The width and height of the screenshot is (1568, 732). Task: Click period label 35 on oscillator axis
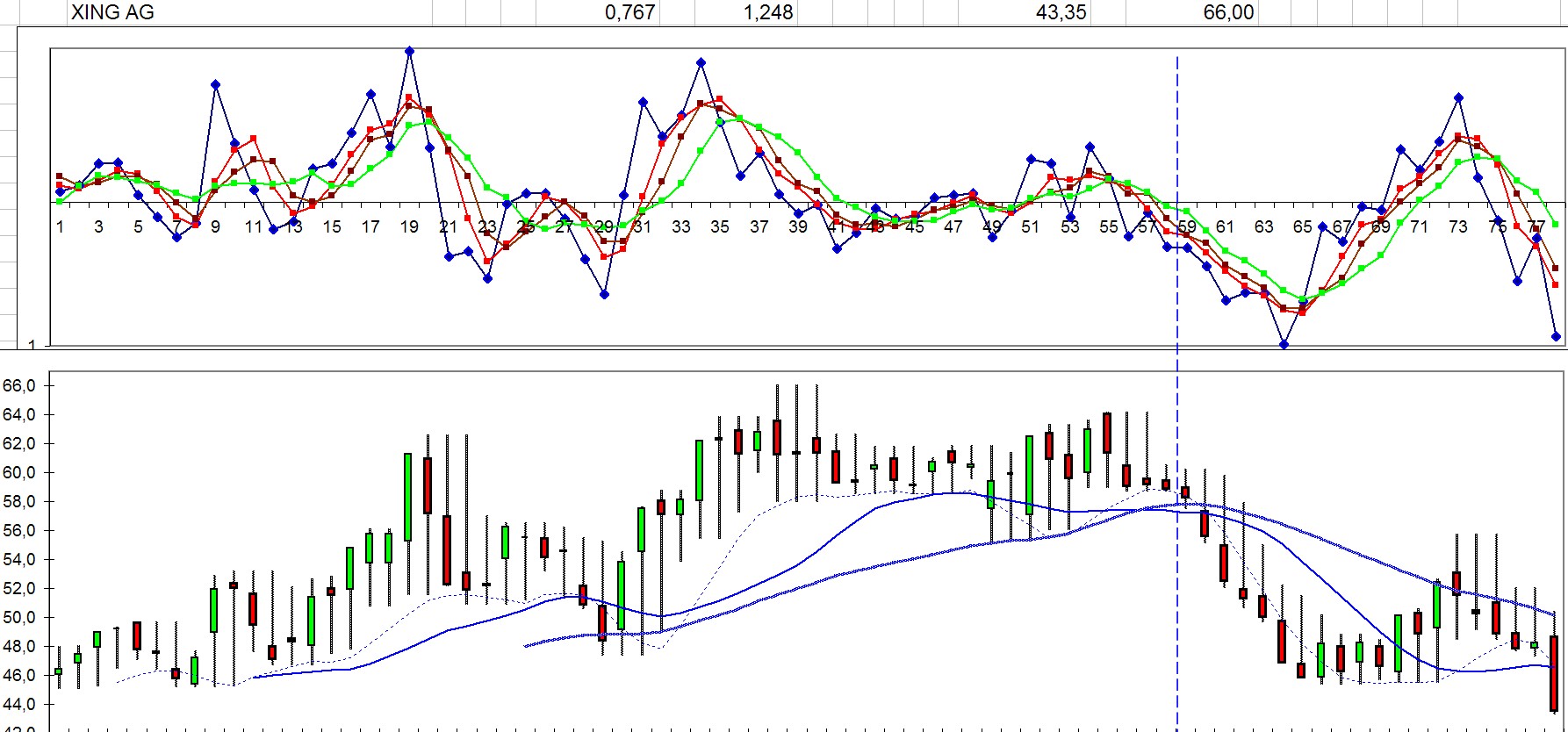point(720,226)
